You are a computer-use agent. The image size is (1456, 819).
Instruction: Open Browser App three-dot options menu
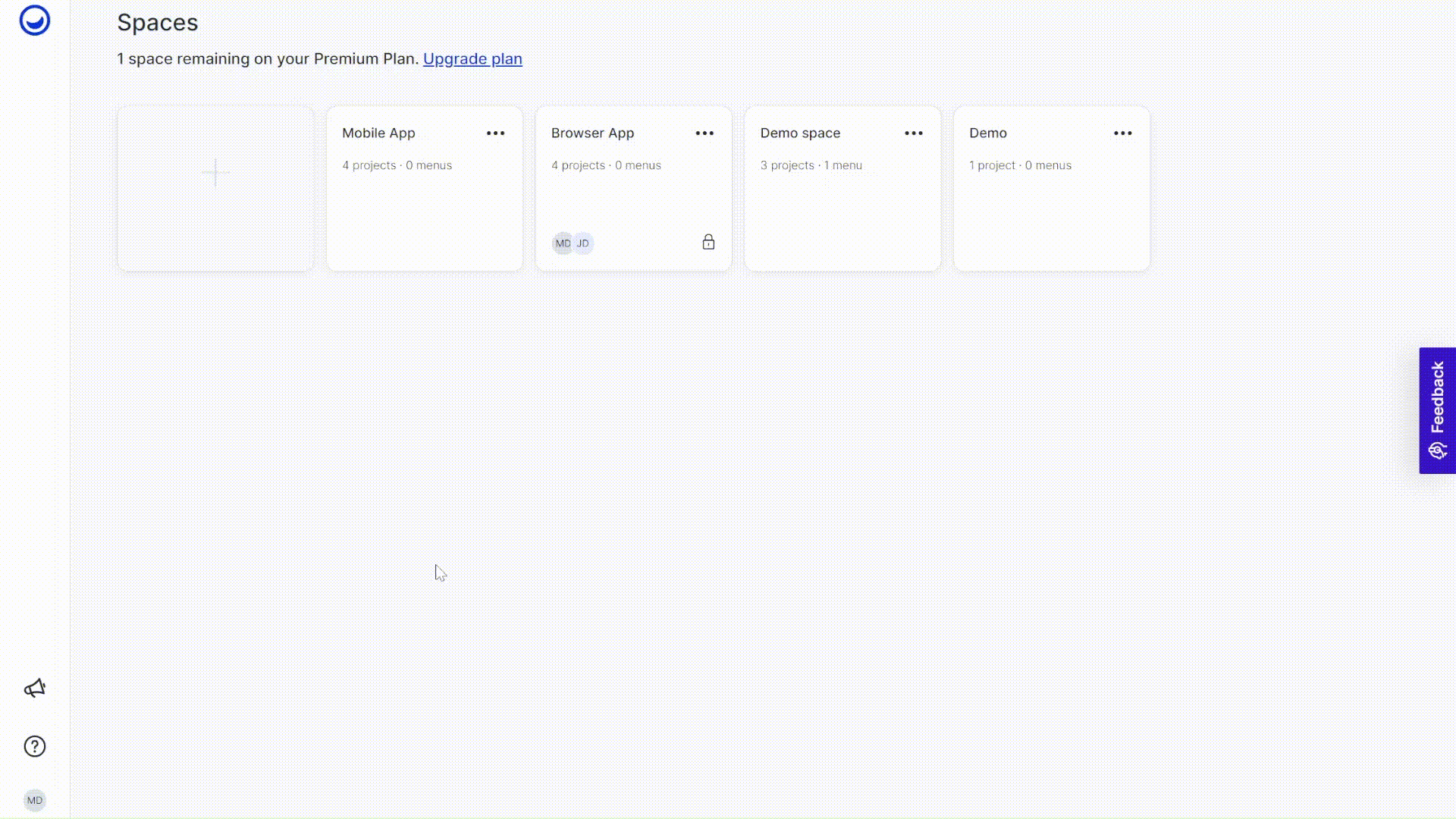coord(704,133)
